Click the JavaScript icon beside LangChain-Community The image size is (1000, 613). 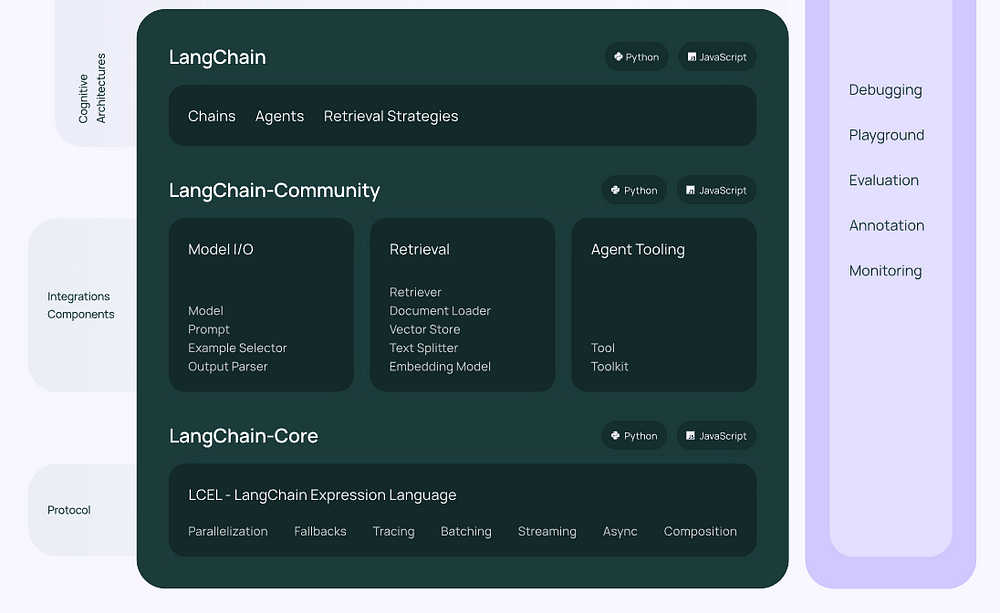click(x=690, y=190)
